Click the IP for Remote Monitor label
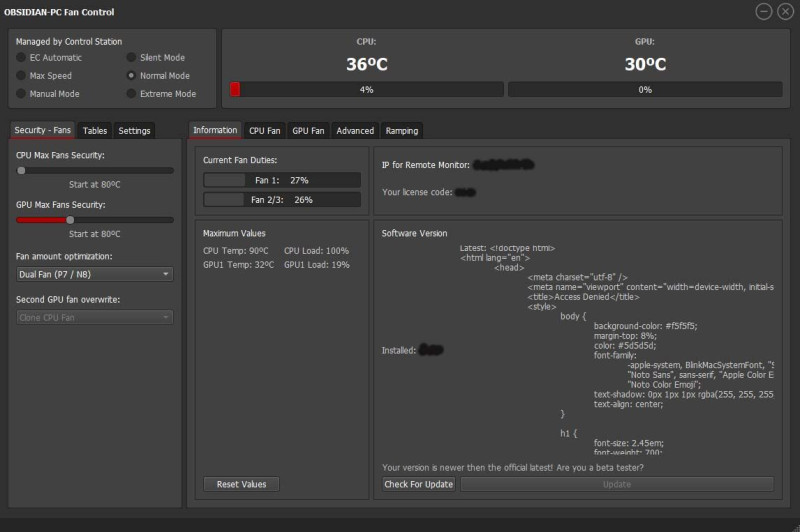Viewport: 800px width, 532px height. pyautogui.click(x=426, y=165)
